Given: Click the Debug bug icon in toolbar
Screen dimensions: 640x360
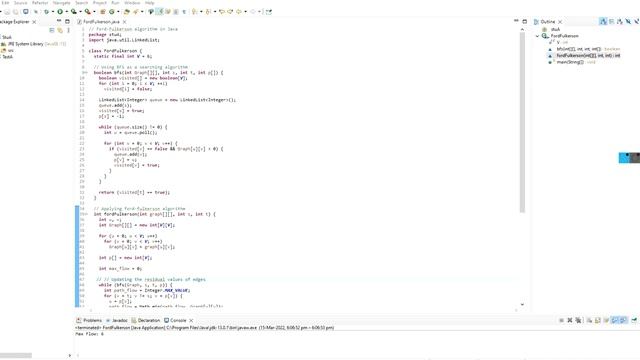Looking at the screenshot, I should click(x=46, y=12).
